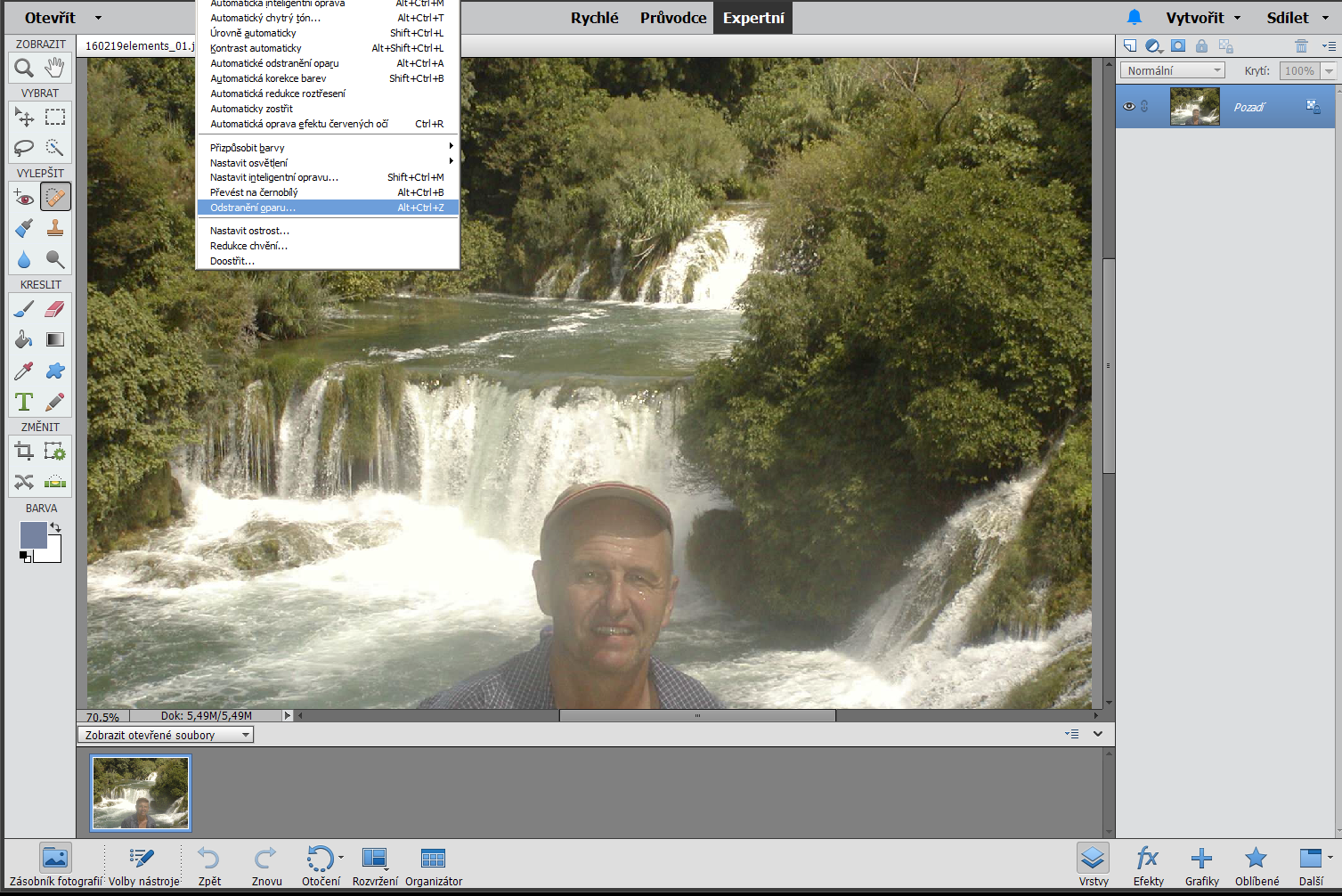Select the Hand tool
1342x896 pixels.
[x=55, y=68]
